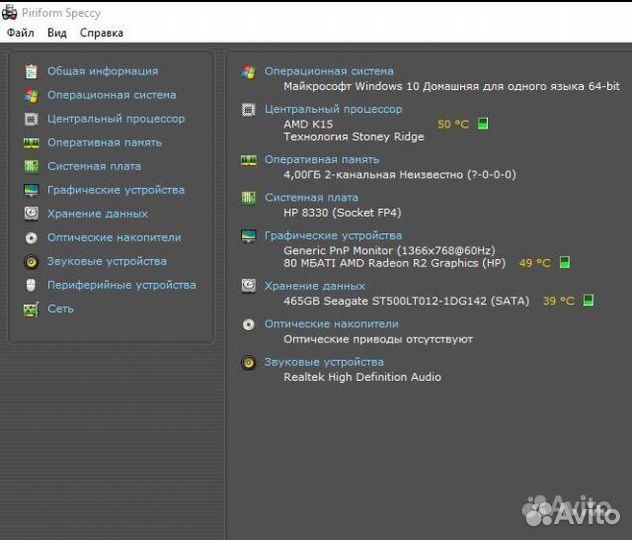Open Хранение данных summary heading link

(x=315, y=286)
